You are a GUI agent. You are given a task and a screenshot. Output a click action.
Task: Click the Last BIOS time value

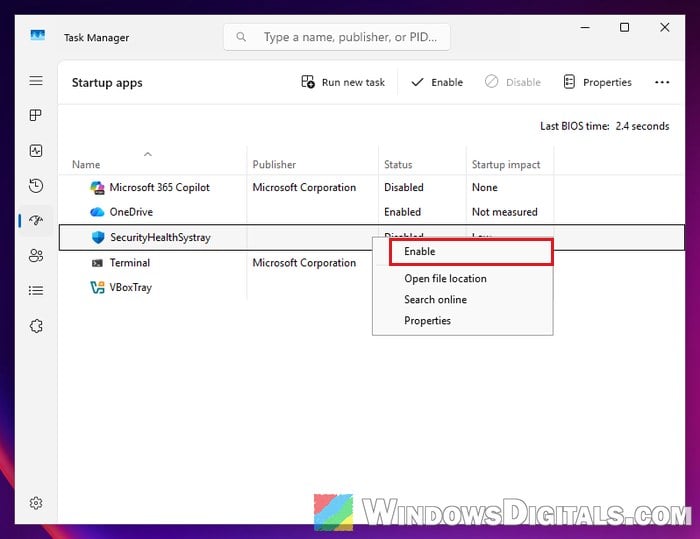[642, 126]
